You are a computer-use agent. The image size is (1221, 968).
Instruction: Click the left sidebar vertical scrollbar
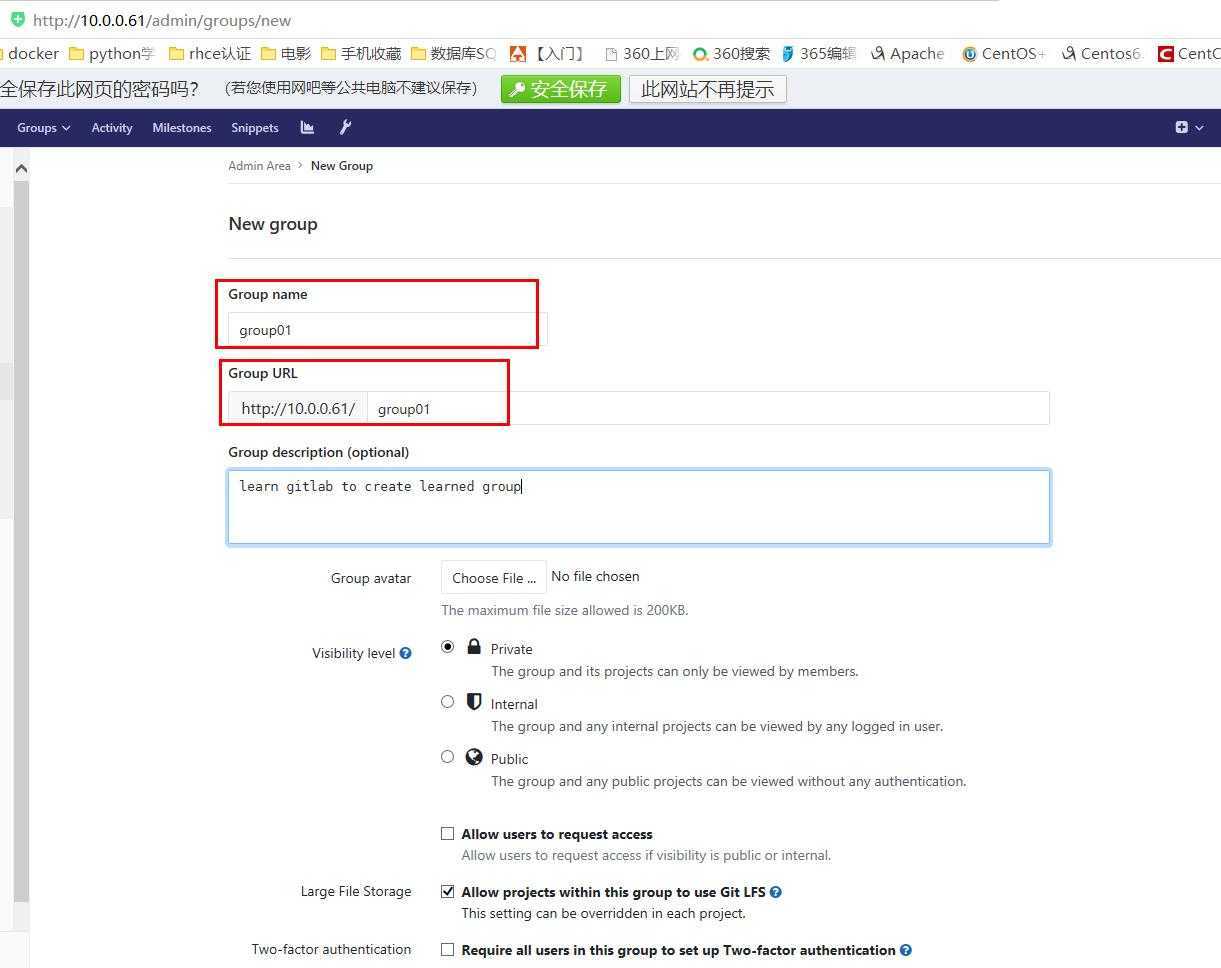(21, 540)
